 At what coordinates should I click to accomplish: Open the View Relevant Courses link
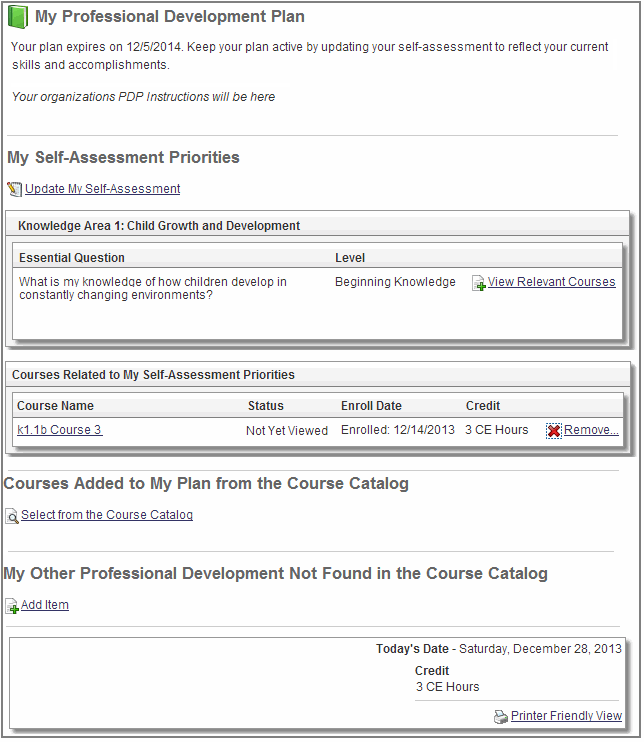[551, 282]
